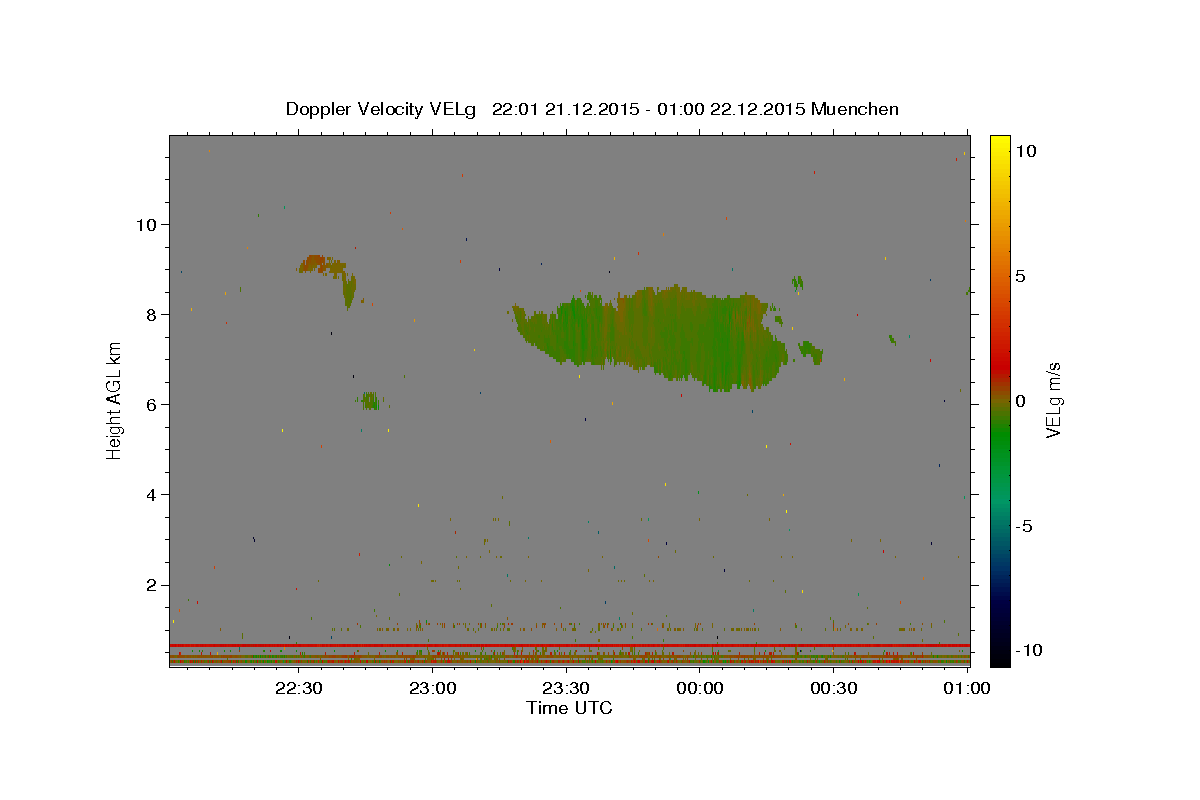Click the 'VELg m/s' colorbar label
The height and width of the screenshot is (800, 1200).
1053,401
